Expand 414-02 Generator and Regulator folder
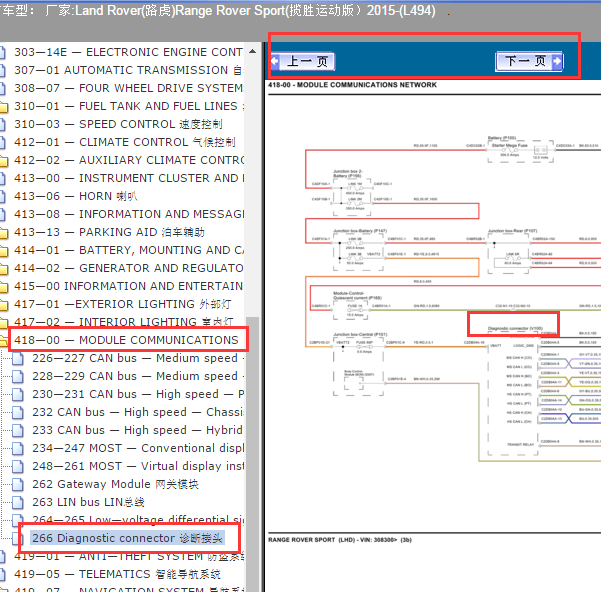This screenshot has width=601, height=592. 128,268
